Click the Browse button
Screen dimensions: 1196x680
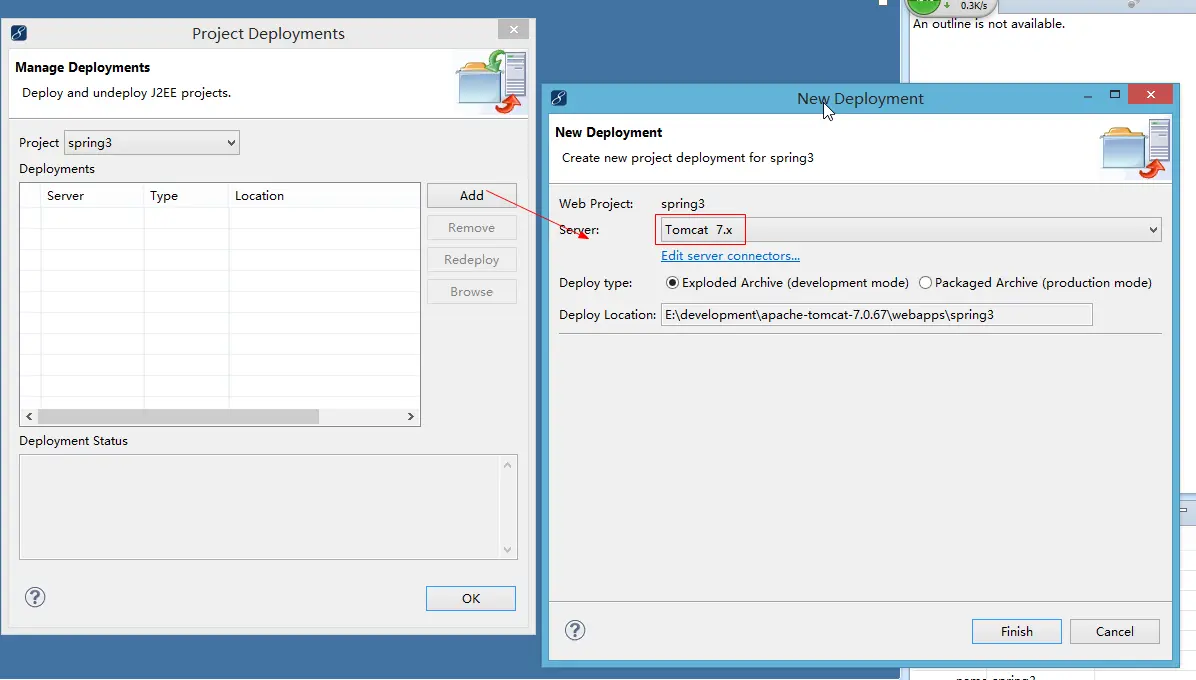pyautogui.click(x=471, y=292)
